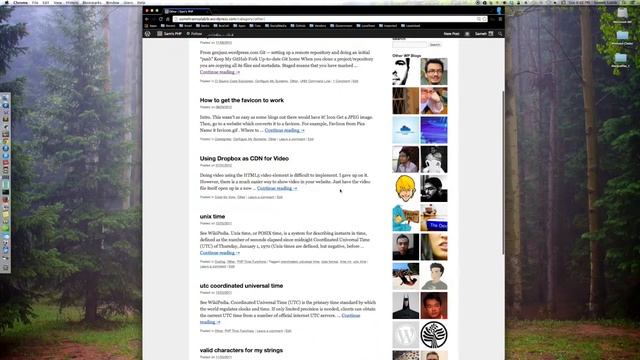
Task: Open the Sameh account avatar menu
Action: coord(484,34)
